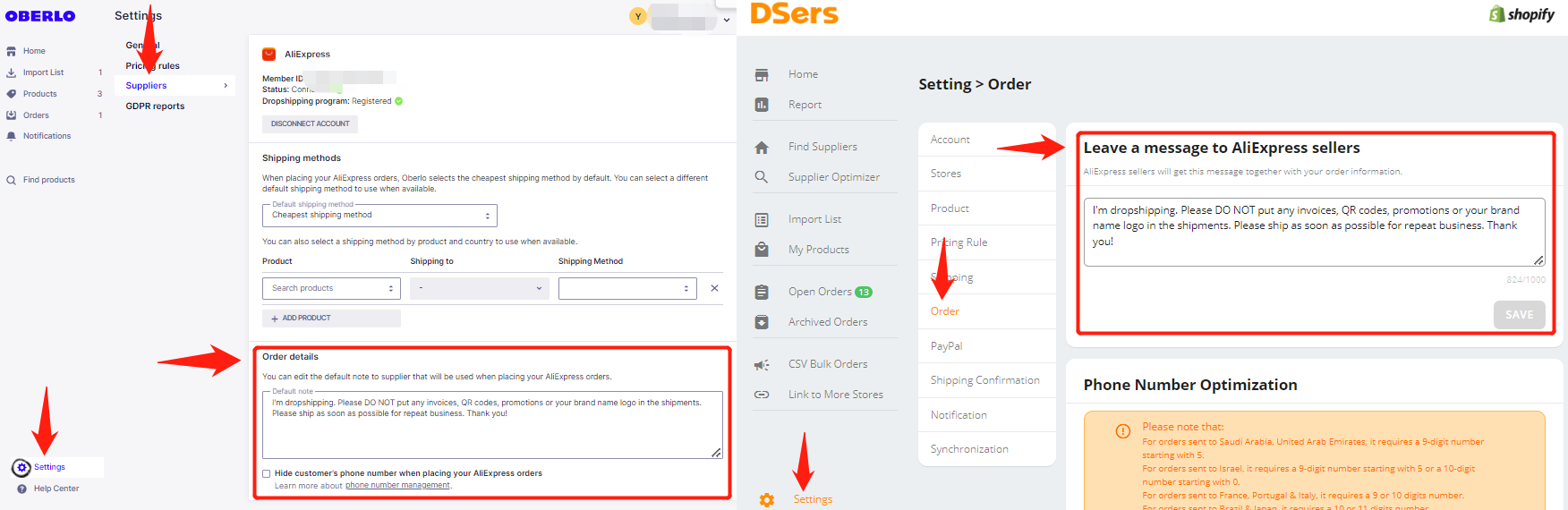Click Find Suppliers house icon

click(762, 147)
